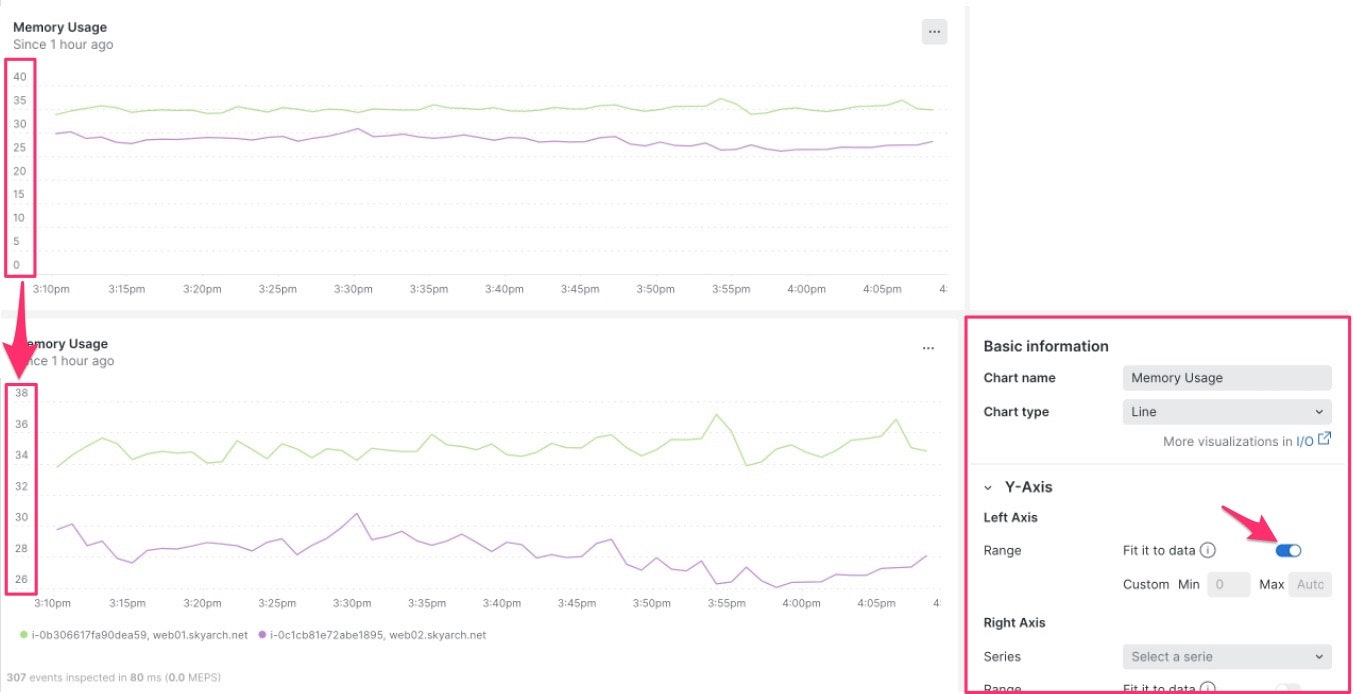The image size is (1353, 694).
Task: Open the top chart's ellipsis menu
Action: click(x=934, y=32)
